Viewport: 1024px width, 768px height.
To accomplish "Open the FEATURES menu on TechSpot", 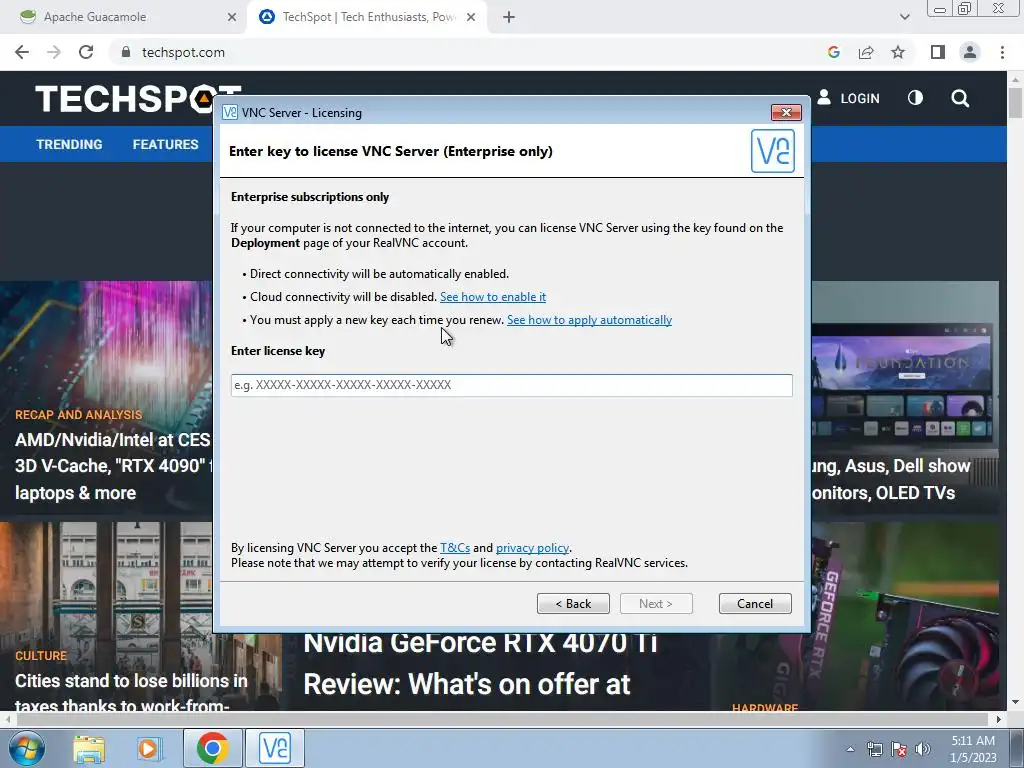I will click(x=165, y=144).
